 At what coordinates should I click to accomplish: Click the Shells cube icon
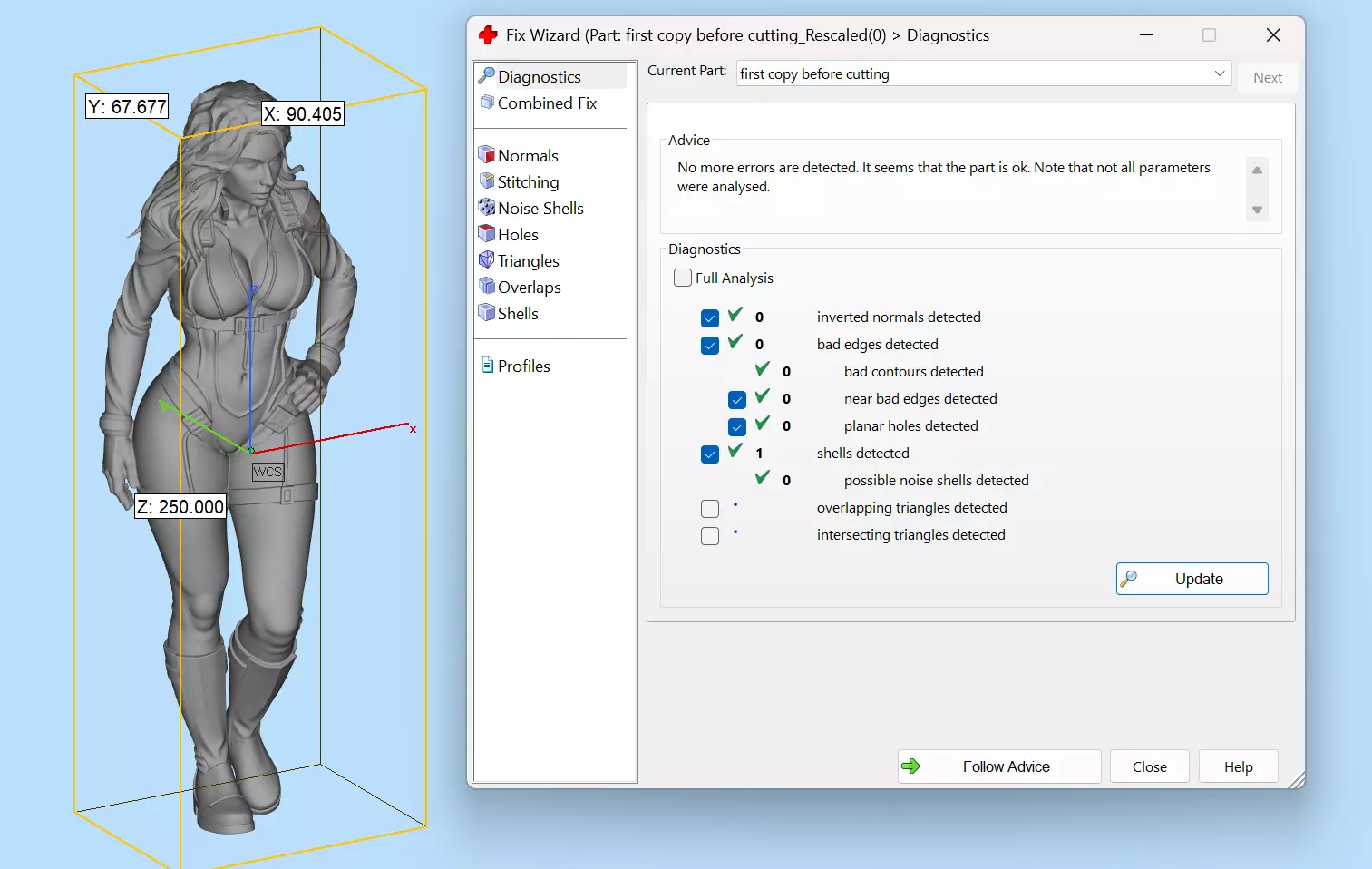pyautogui.click(x=487, y=313)
